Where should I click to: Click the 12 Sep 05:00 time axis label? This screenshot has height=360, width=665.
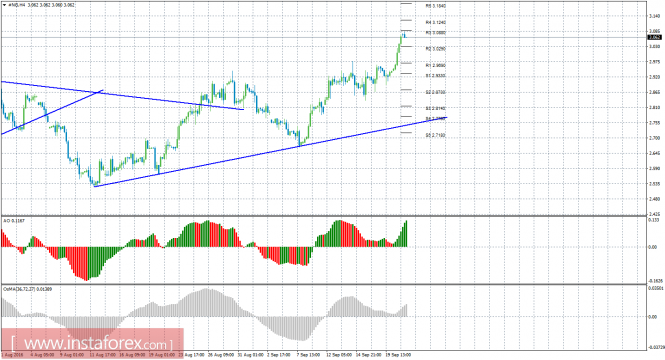[338, 354]
